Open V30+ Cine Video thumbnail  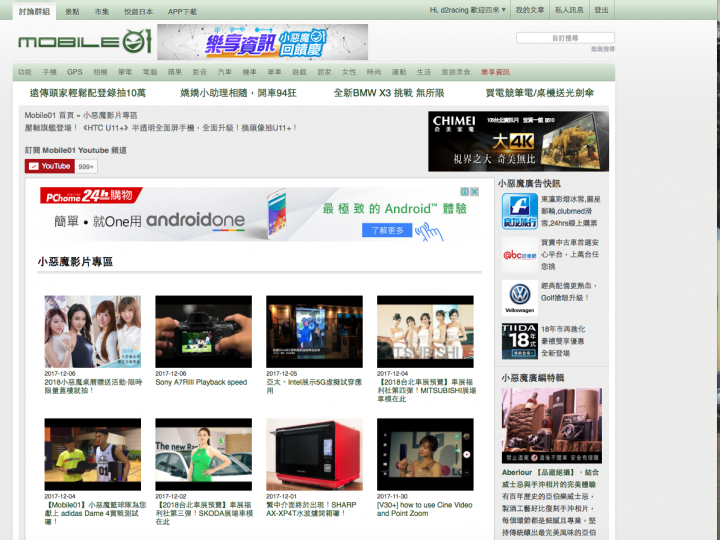click(425, 454)
